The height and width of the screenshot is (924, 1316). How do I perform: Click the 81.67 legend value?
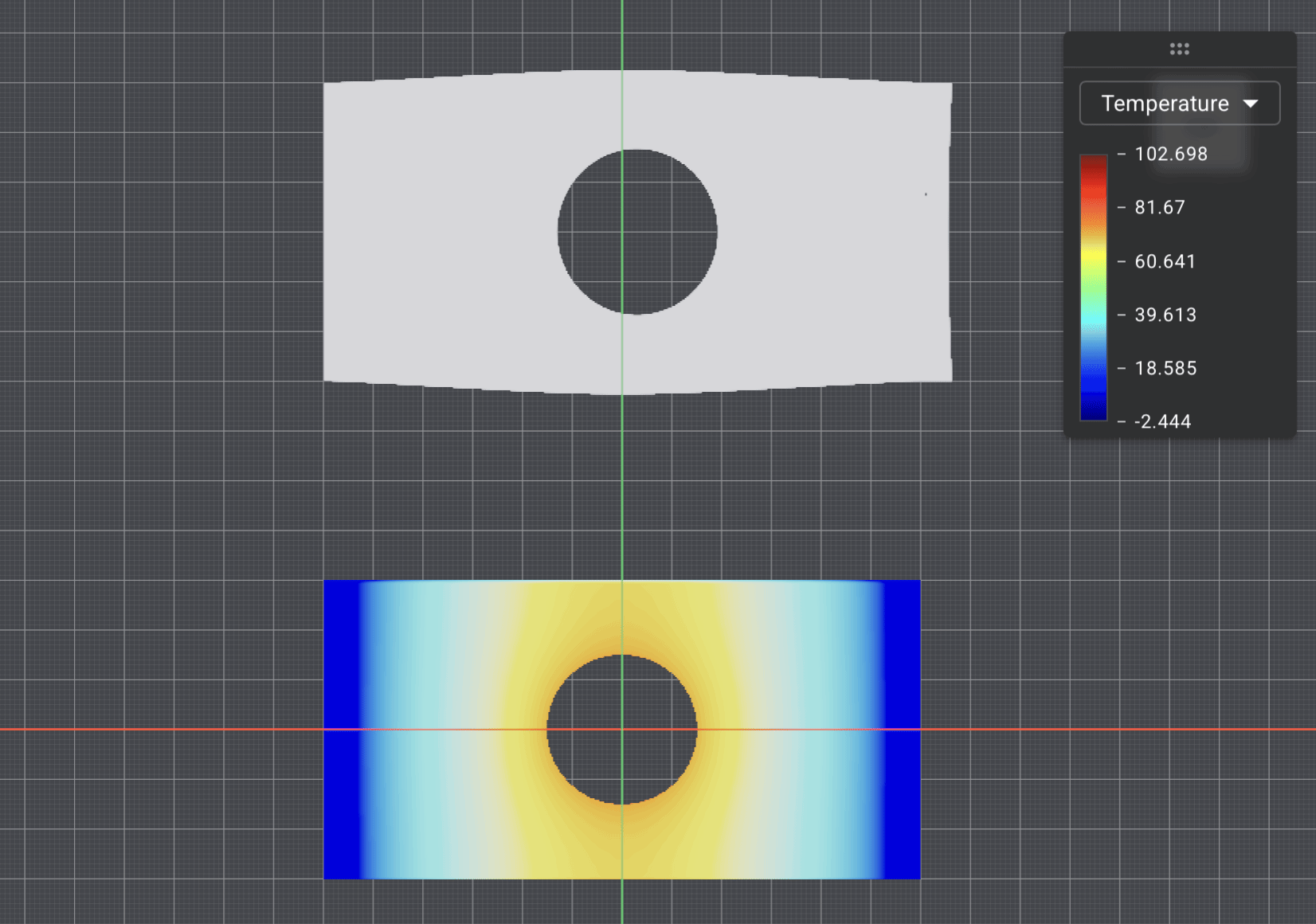pos(1160,207)
